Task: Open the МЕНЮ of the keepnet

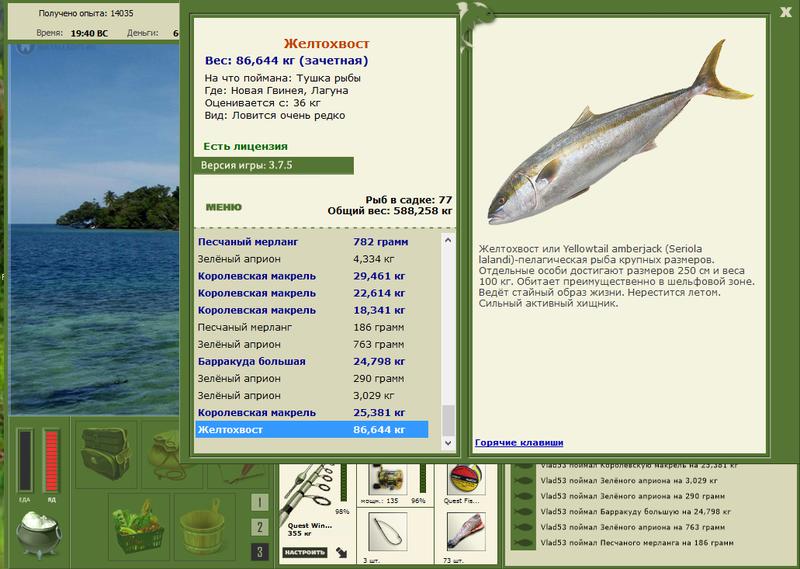Action: tap(223, 207)
